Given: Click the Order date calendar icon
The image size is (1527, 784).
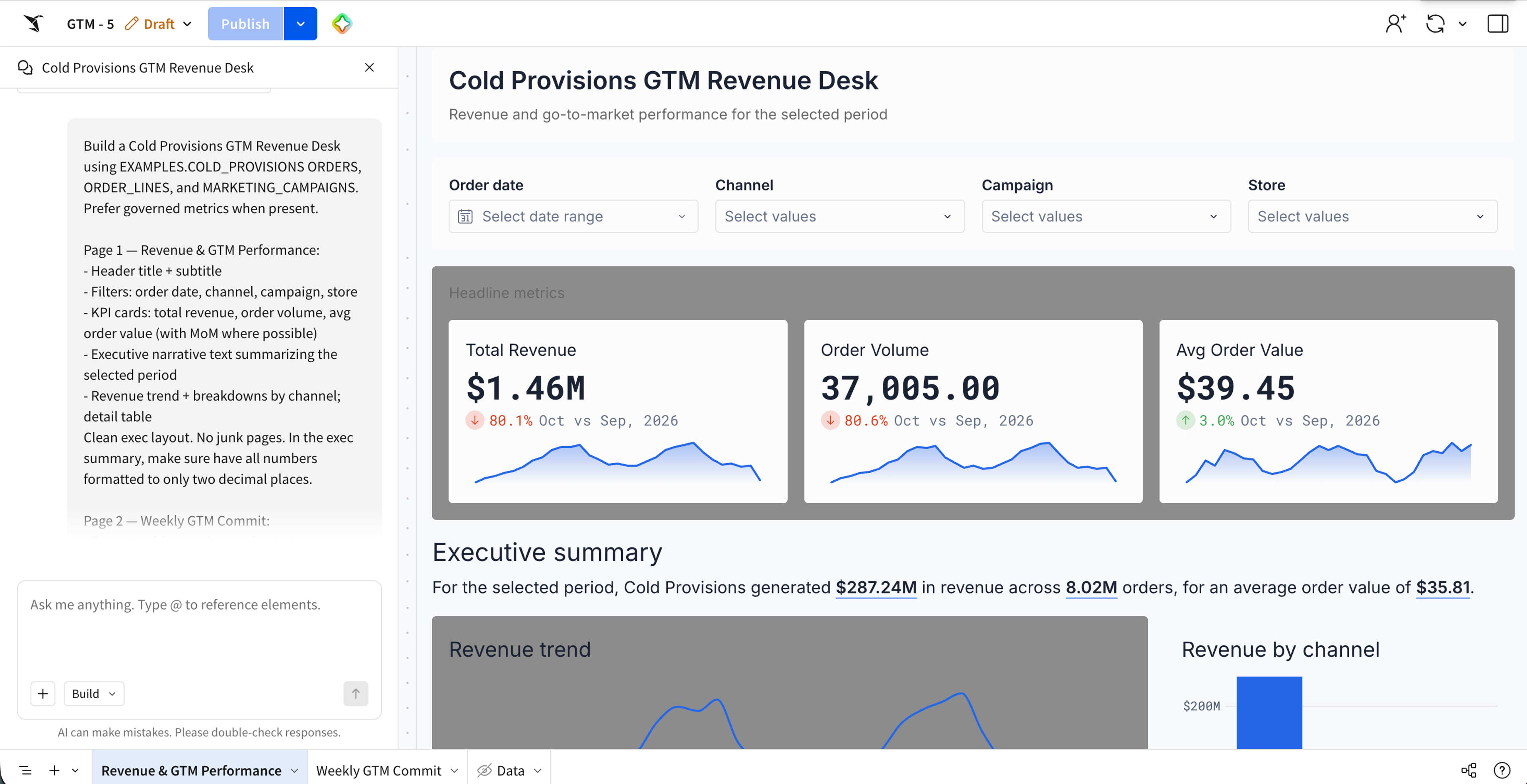Looking at the screenshot, I should 465,216.
